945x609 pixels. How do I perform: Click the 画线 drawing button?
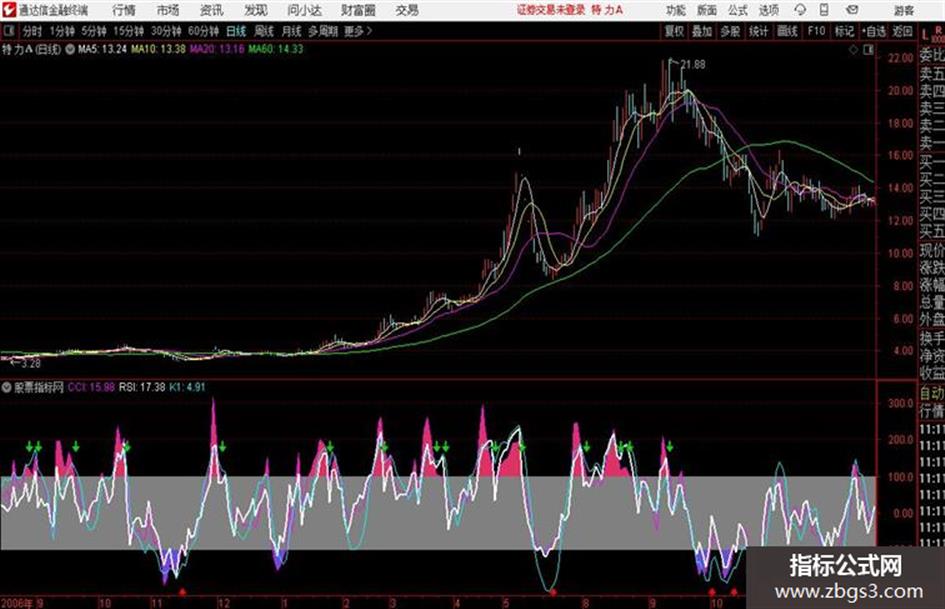pos(787,31)
